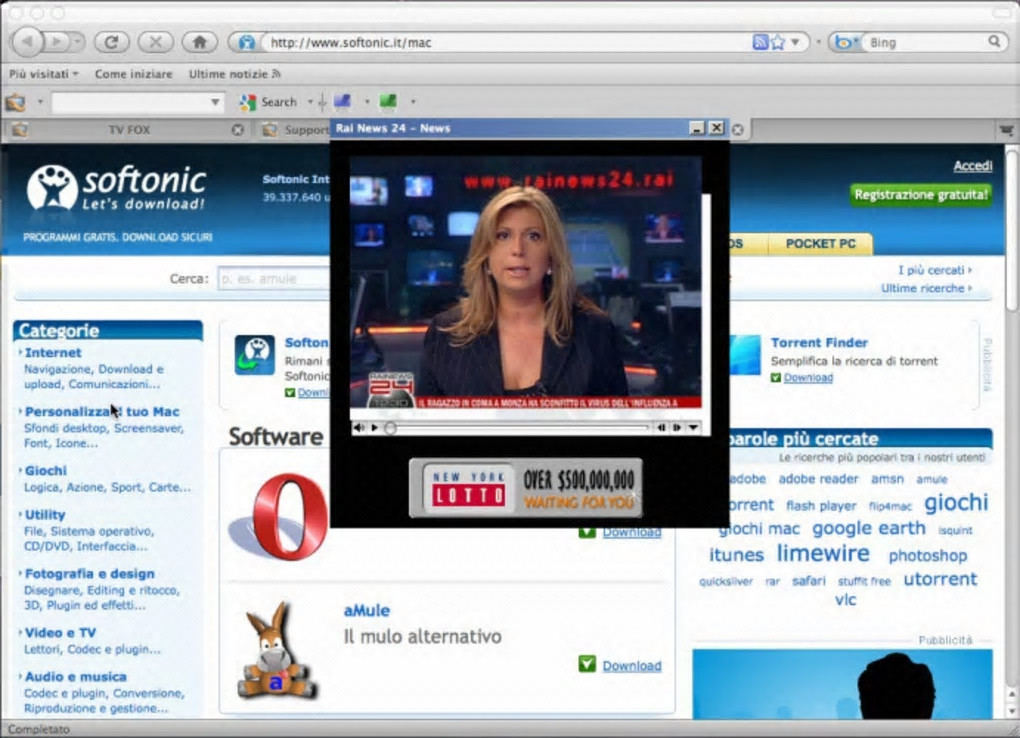This screenshot has height=738, width=1020.
Task: Click the green check under Torrent Finder
Action: click(775, 377)
